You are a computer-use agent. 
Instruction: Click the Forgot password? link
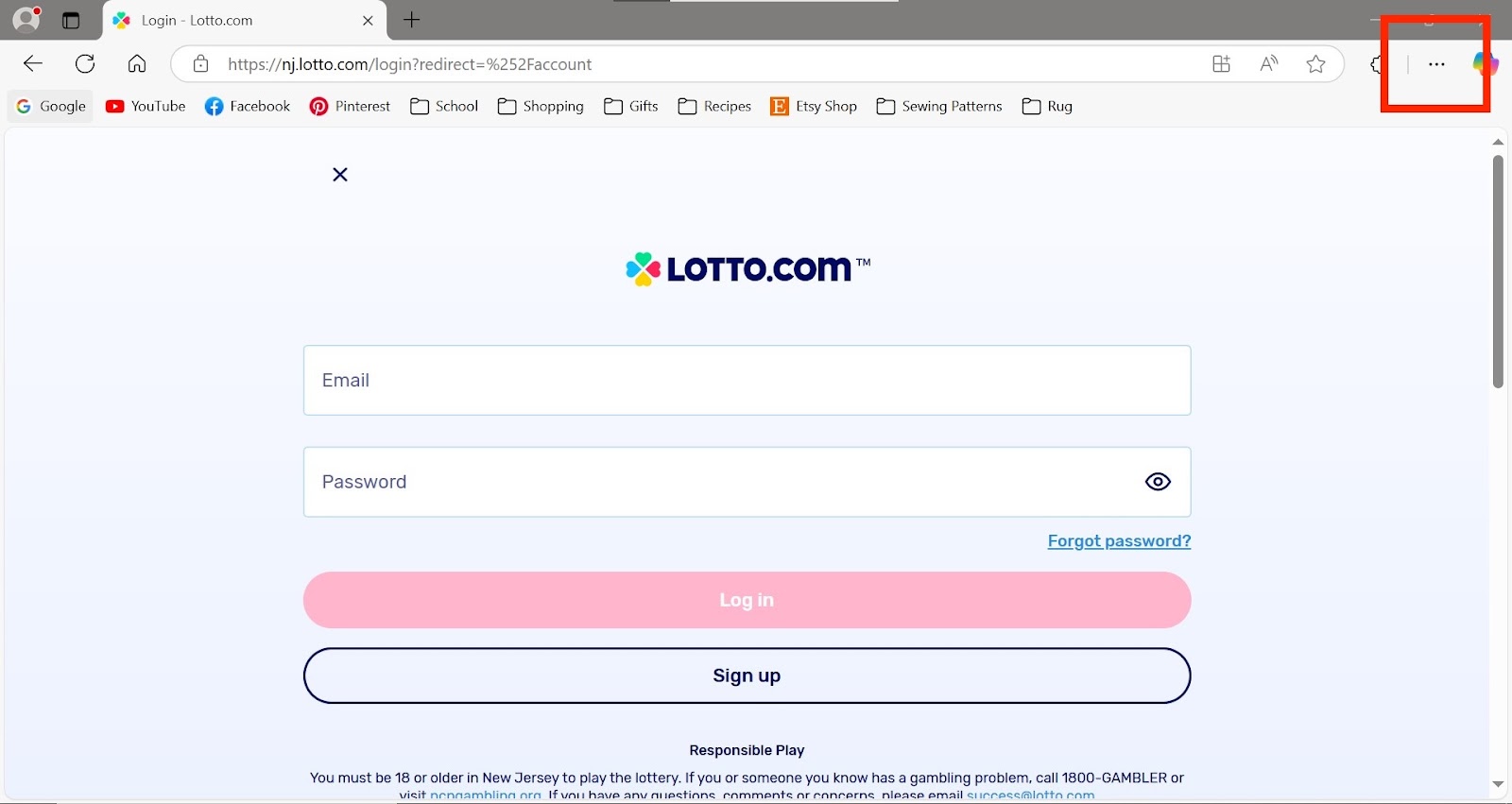(x=1119, y=541)
